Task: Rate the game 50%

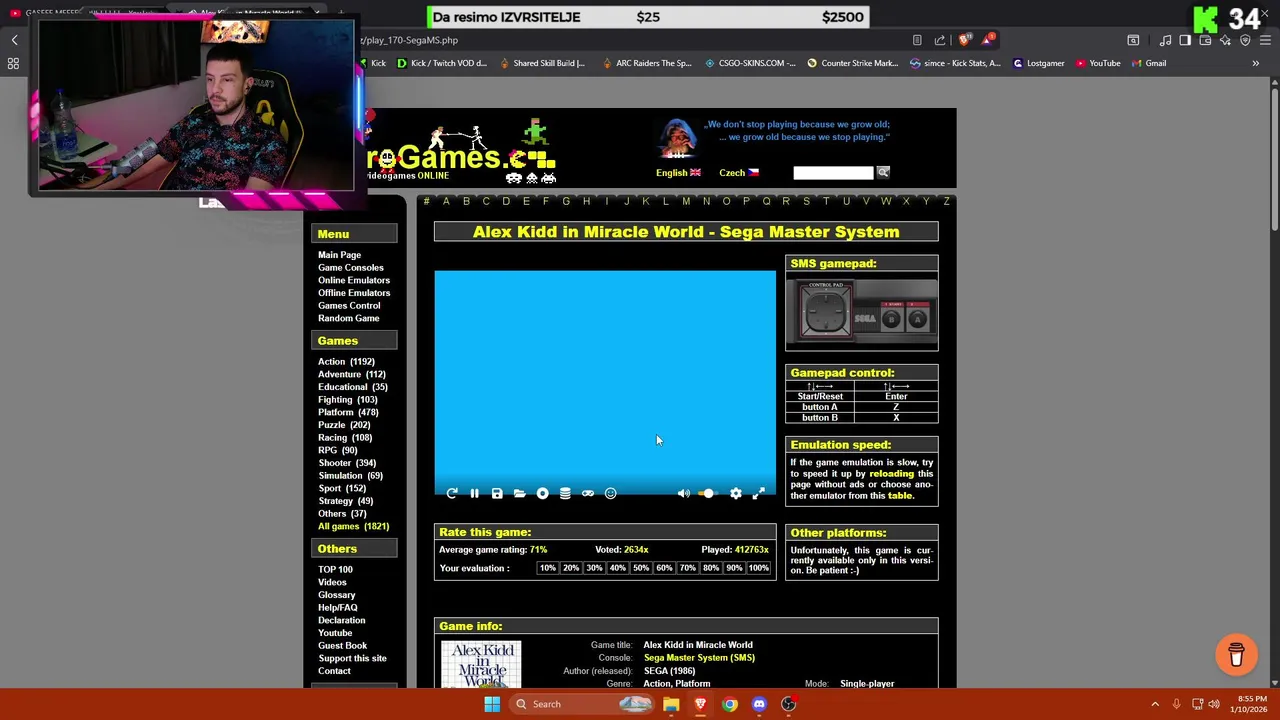Action: (640, 568)
